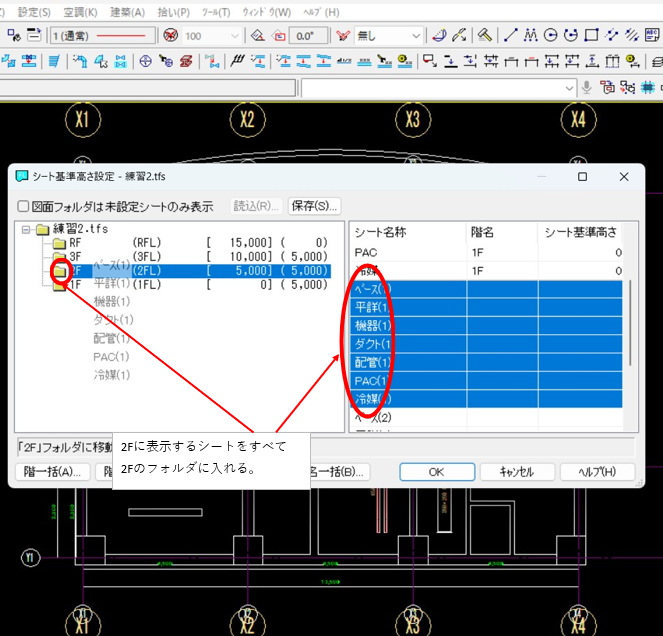663x636 pixels.
Task: Click the 0.0° angle input field
Action: click(308, 36)
